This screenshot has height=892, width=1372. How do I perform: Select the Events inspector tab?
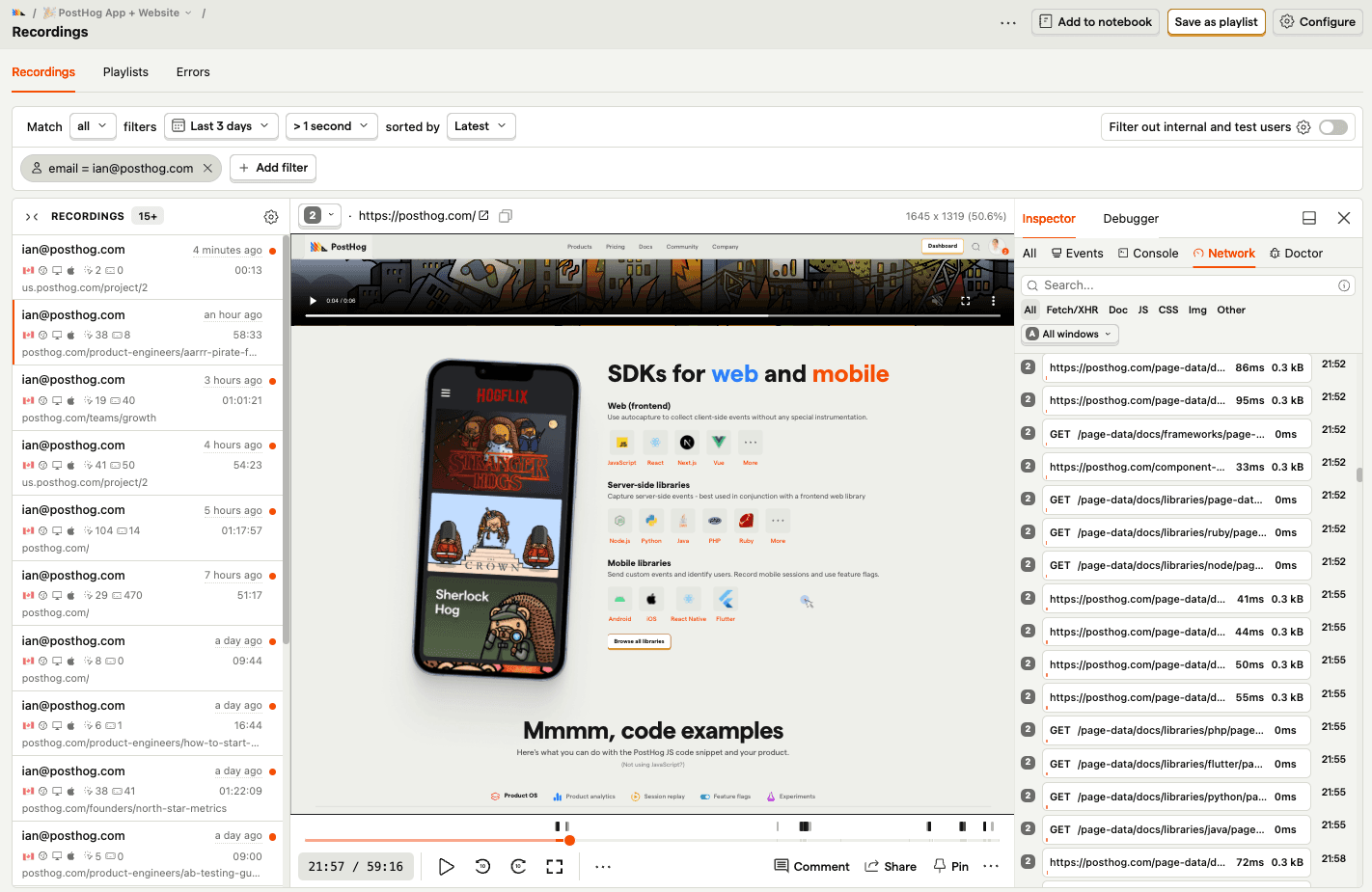(x=1077, y=254)
